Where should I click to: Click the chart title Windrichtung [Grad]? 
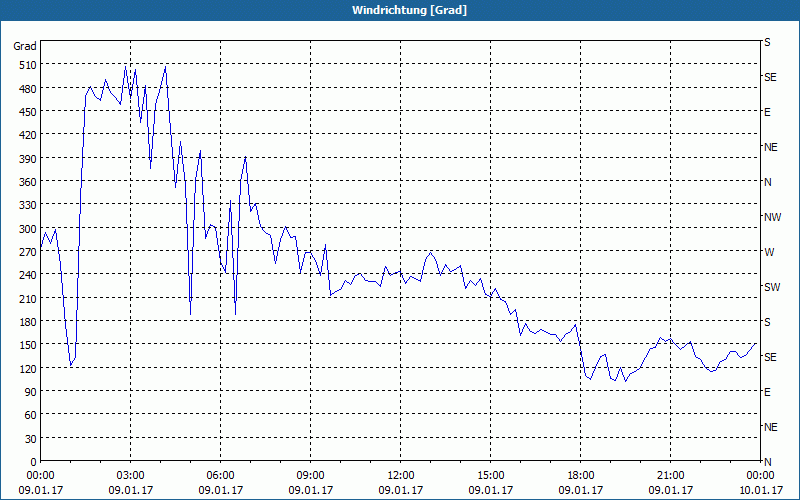tap(409, 10)
